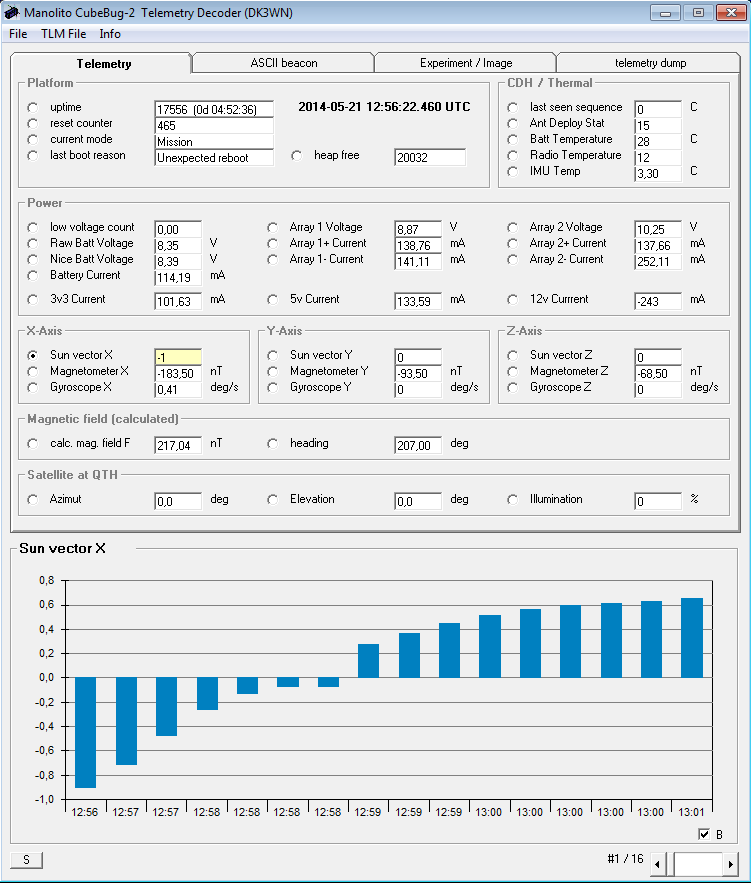Screen dimensions: 751x883
Task: Choose the Array 2+ Current radio button
Action: (x=512, y=243)
